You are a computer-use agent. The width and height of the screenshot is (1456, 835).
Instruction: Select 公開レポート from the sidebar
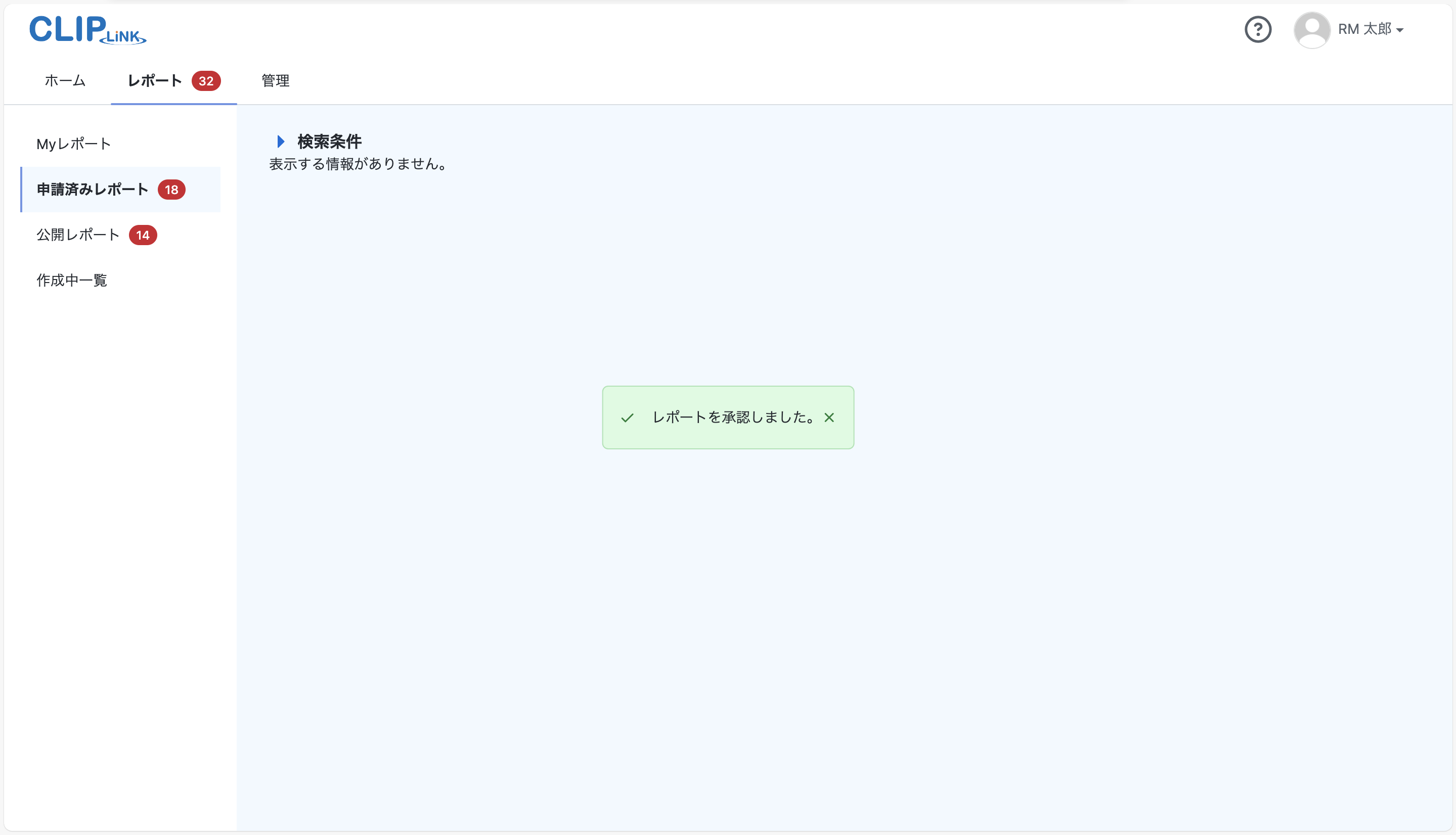[x=77, y=235]
